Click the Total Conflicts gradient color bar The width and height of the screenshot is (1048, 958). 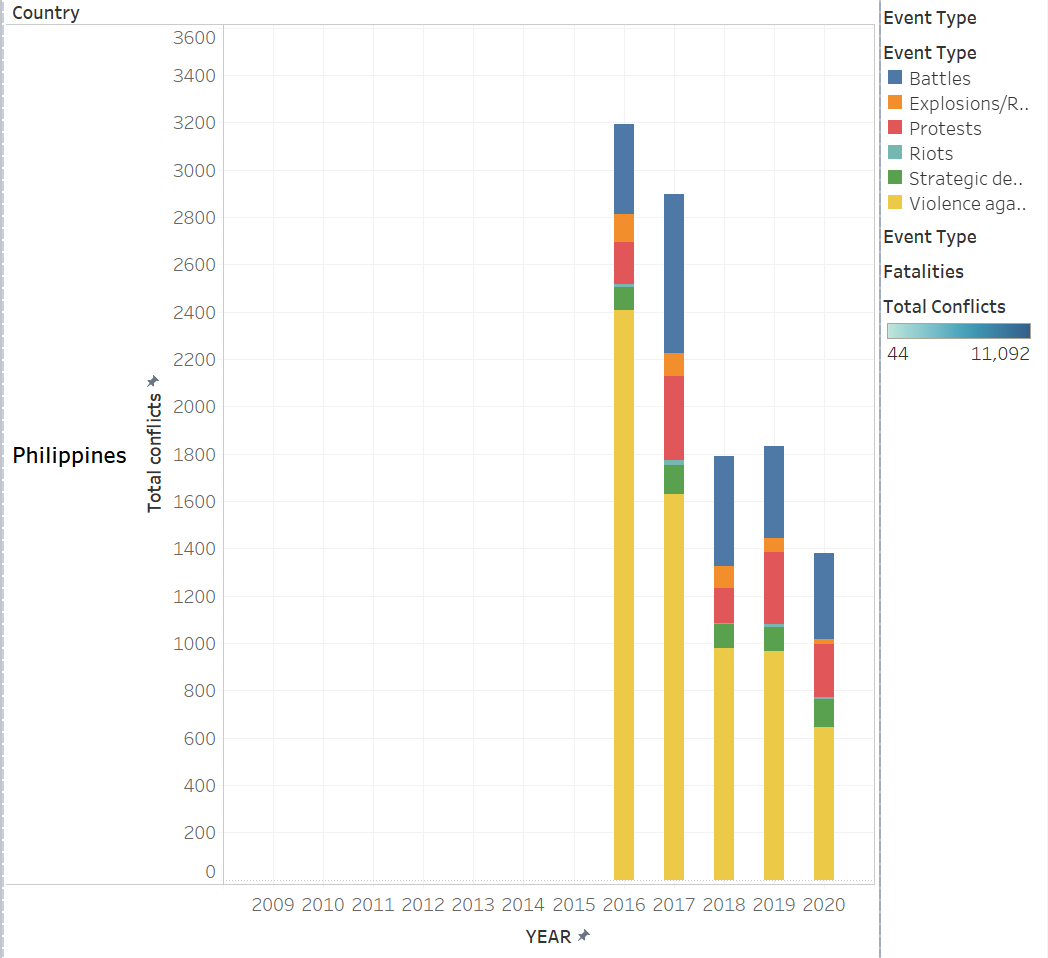pyautogui.click(x=958, y=331)
